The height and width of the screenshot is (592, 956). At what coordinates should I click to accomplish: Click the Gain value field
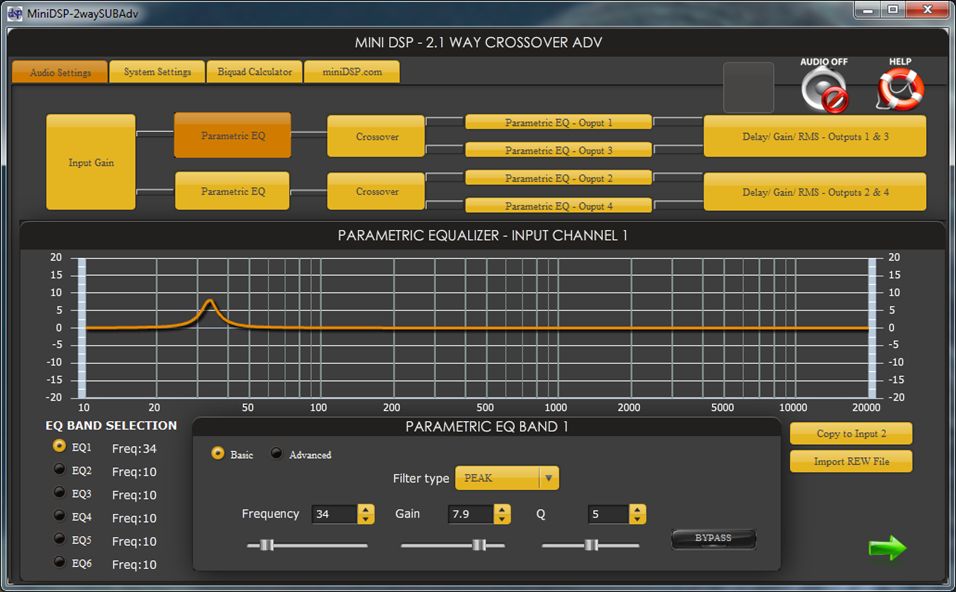pyautogui.click(x=471, y=514)
